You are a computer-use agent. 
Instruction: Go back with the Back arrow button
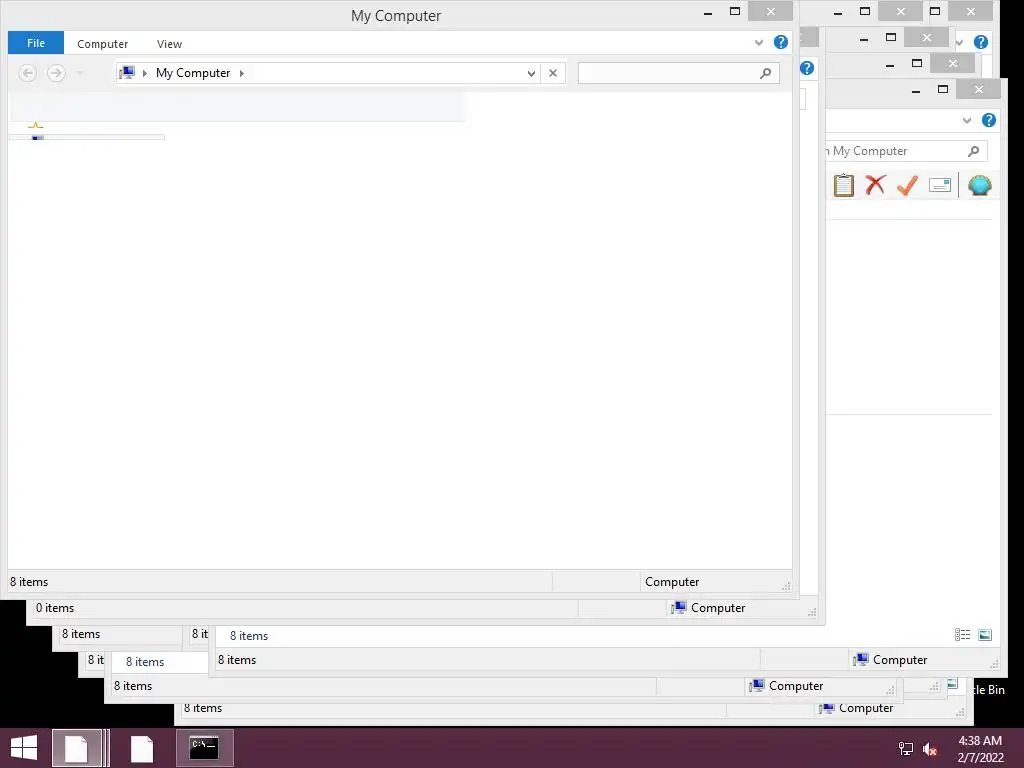point(27,72)
